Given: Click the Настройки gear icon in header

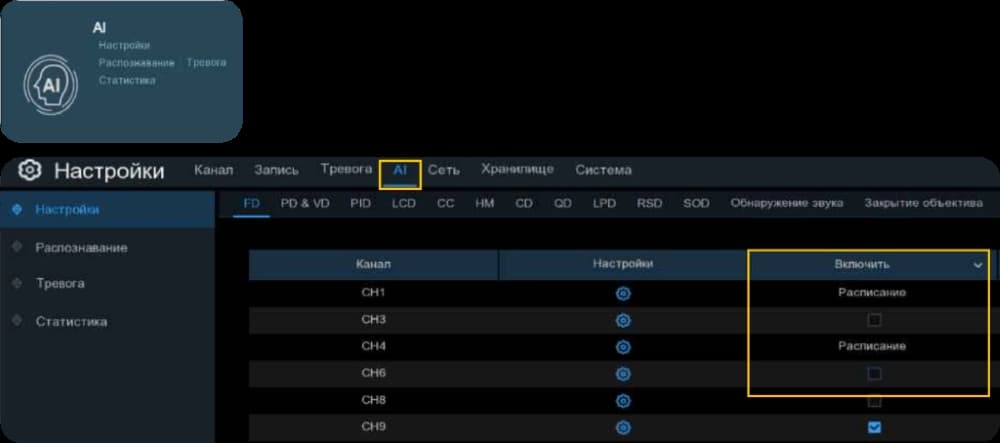Looking at the screenshot, I should click(29, 170).
